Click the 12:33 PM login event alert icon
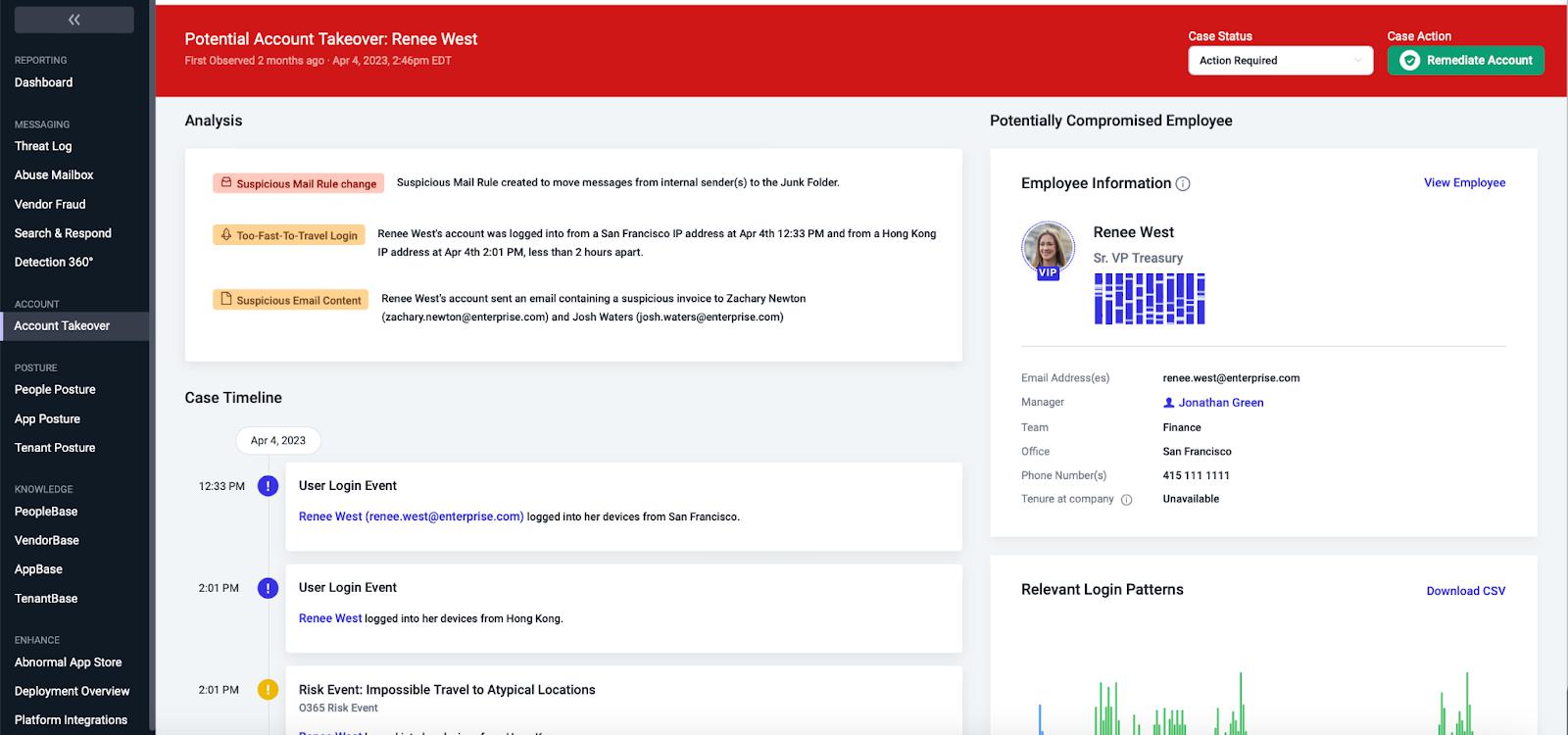 (x=268, y=486)
